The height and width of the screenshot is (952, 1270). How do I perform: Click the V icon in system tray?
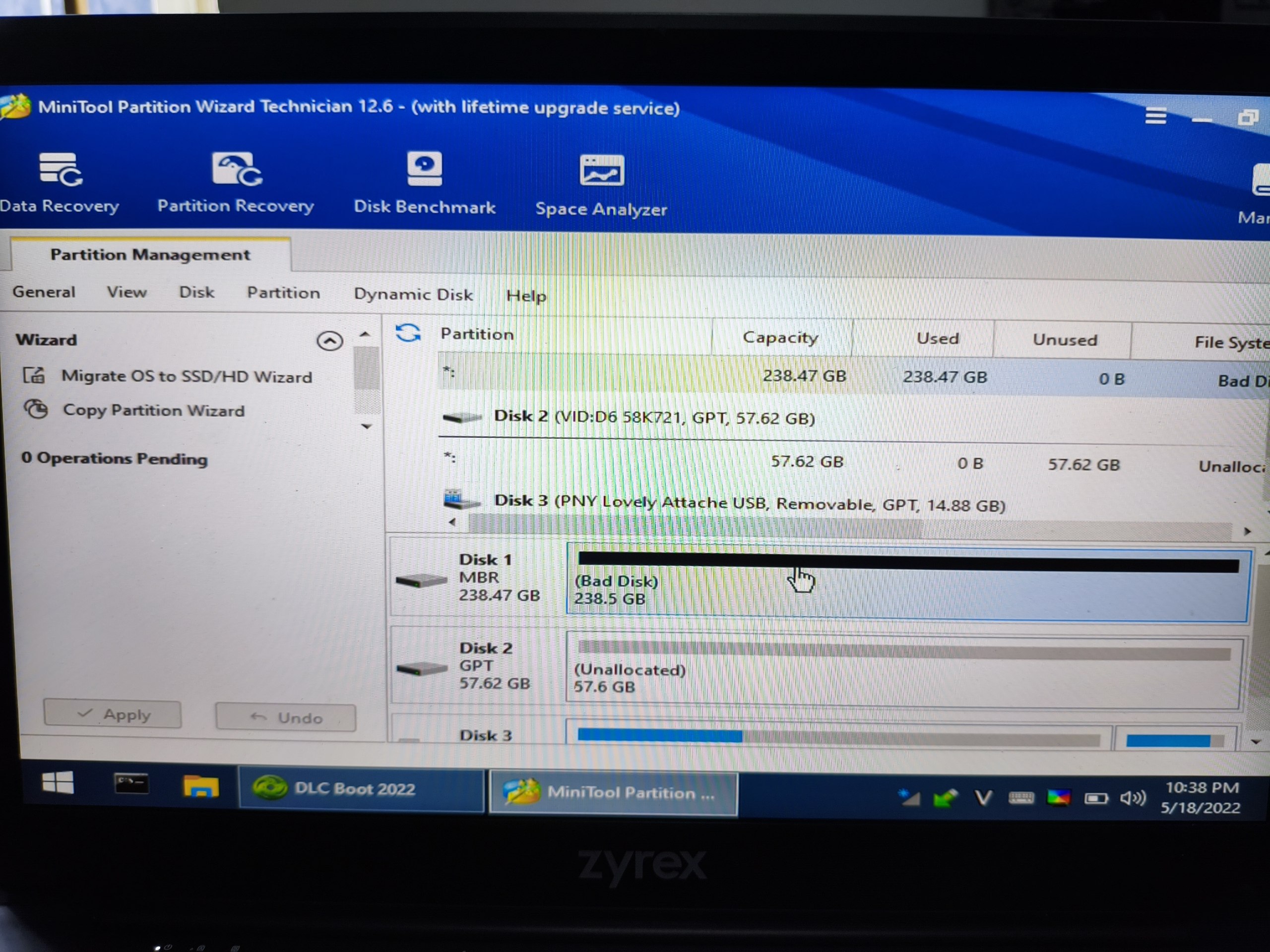pos(983,798)
